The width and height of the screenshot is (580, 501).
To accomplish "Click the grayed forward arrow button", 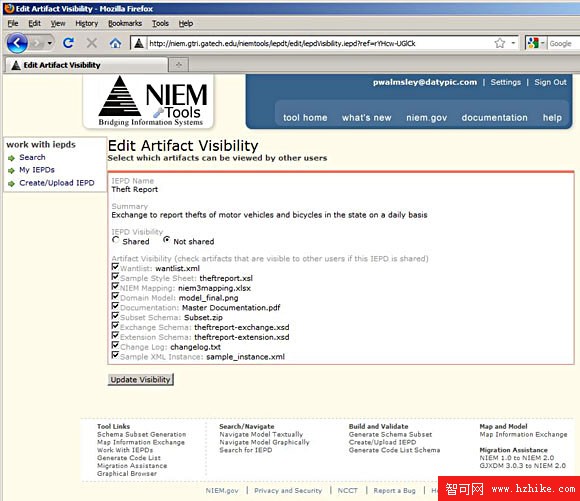I will coord(37,44).
